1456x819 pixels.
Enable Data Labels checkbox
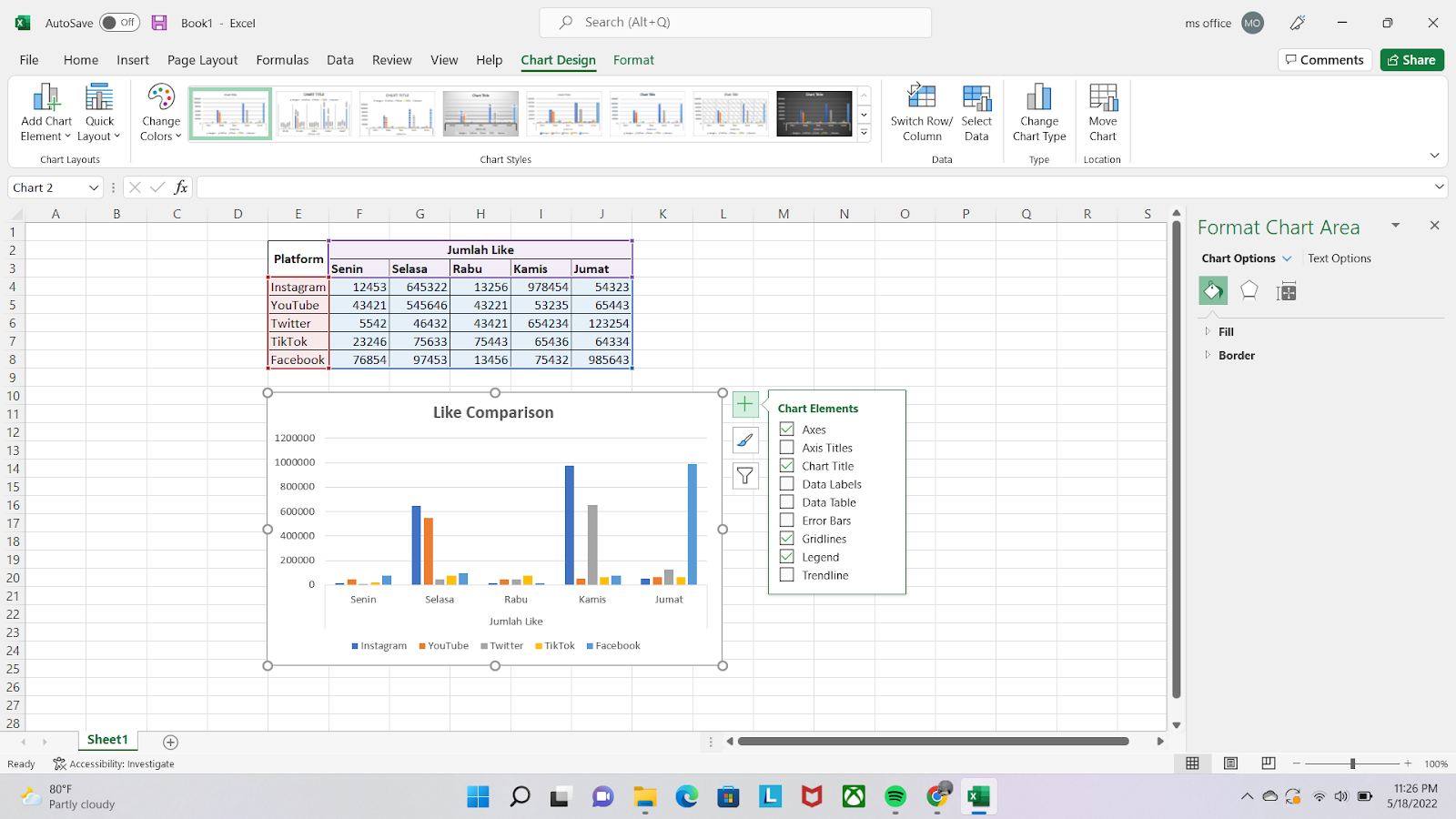pos(787,483)
